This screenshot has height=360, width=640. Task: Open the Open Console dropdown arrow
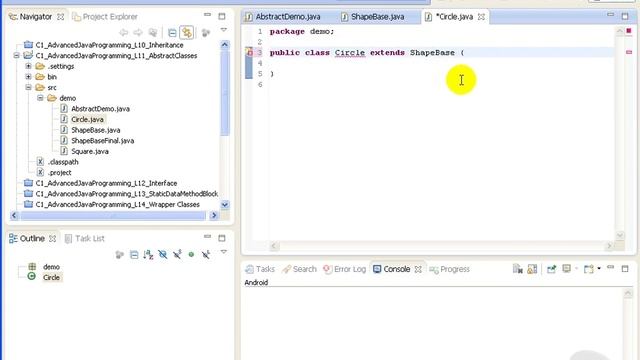[599, 269]
